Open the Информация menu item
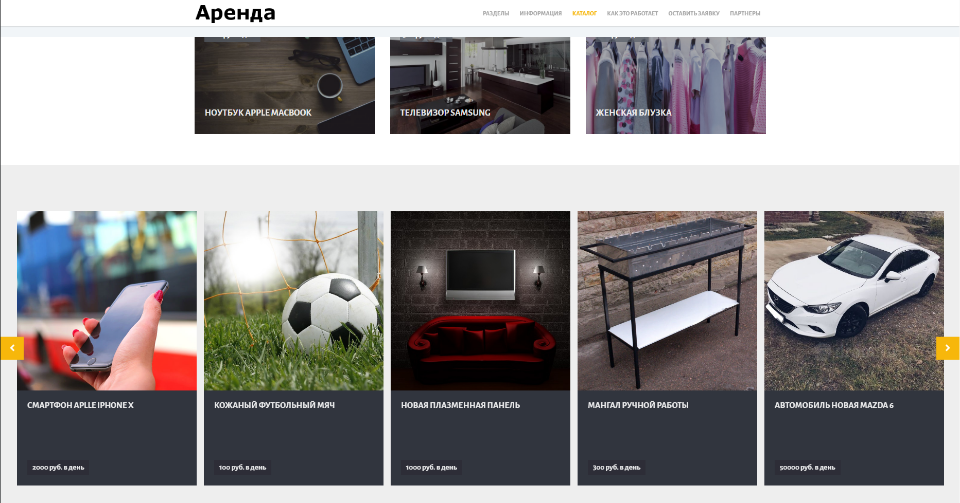Screen dimensions: 960x503 pos(541,13)
